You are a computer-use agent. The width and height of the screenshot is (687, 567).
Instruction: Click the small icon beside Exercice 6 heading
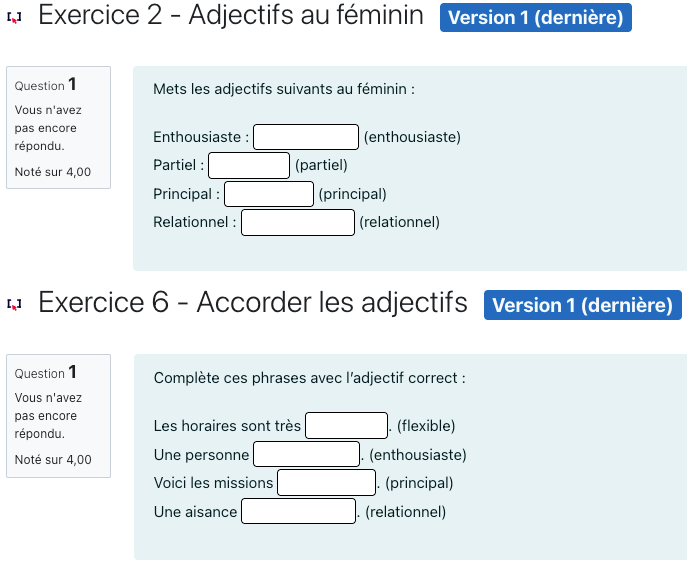point(14,304)
